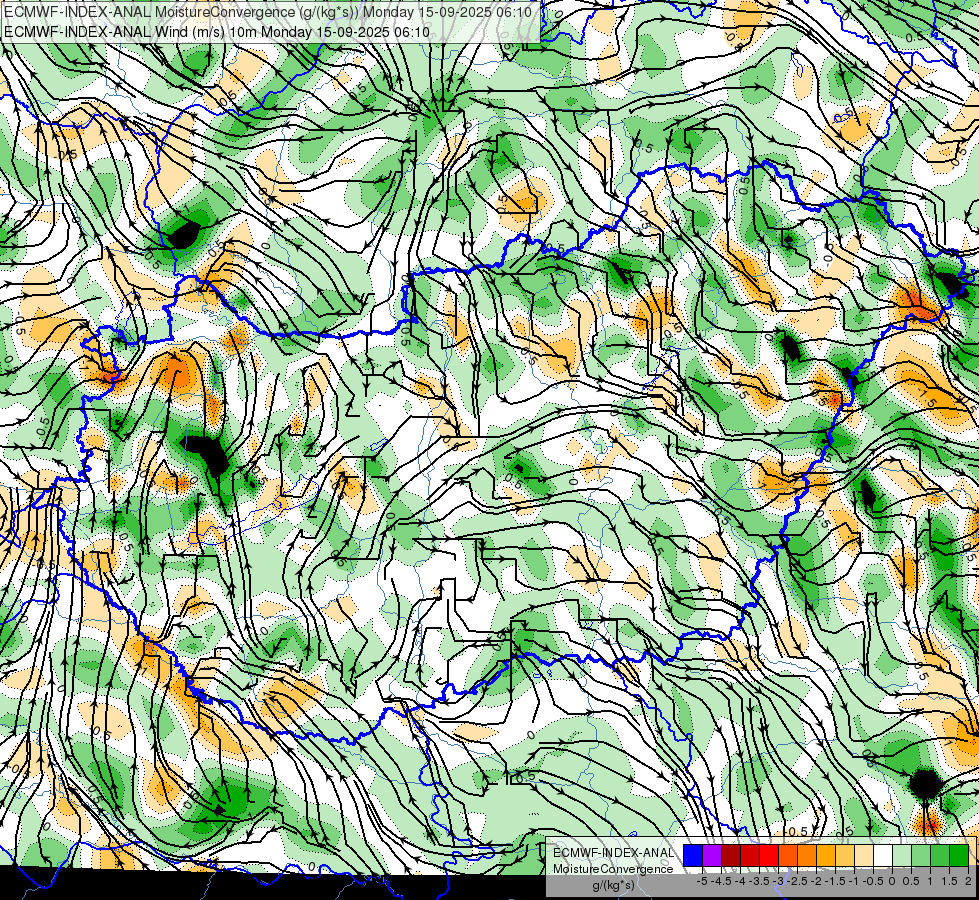Click the orange swatch between -2.5 and -2

[x=807, y=855]
